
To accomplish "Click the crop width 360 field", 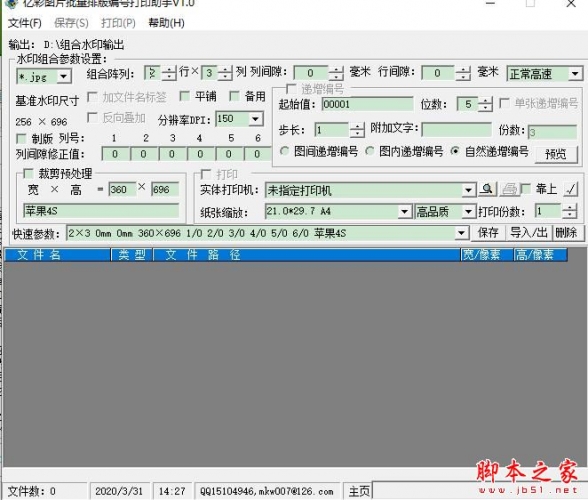I will (x=122, y=189).
